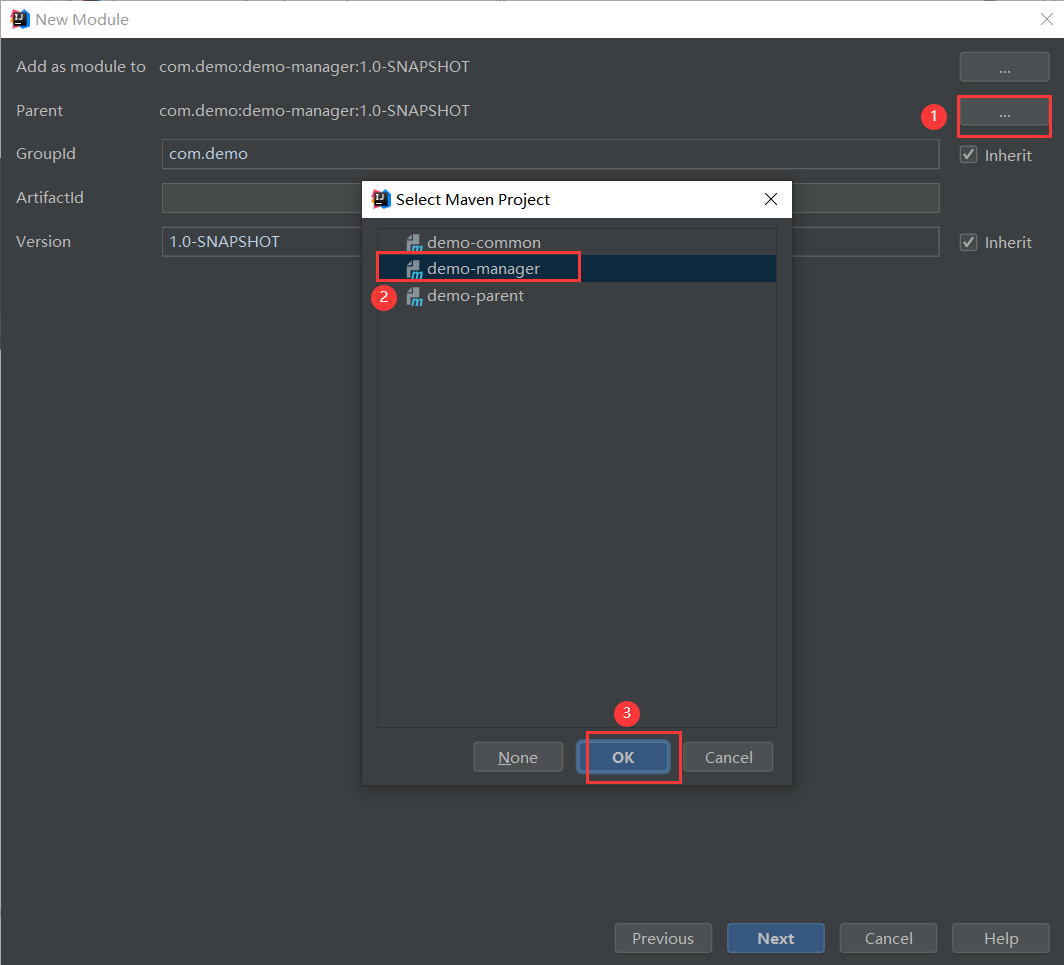Select demo-manager in project list
1064x965 pixels.
577,269
